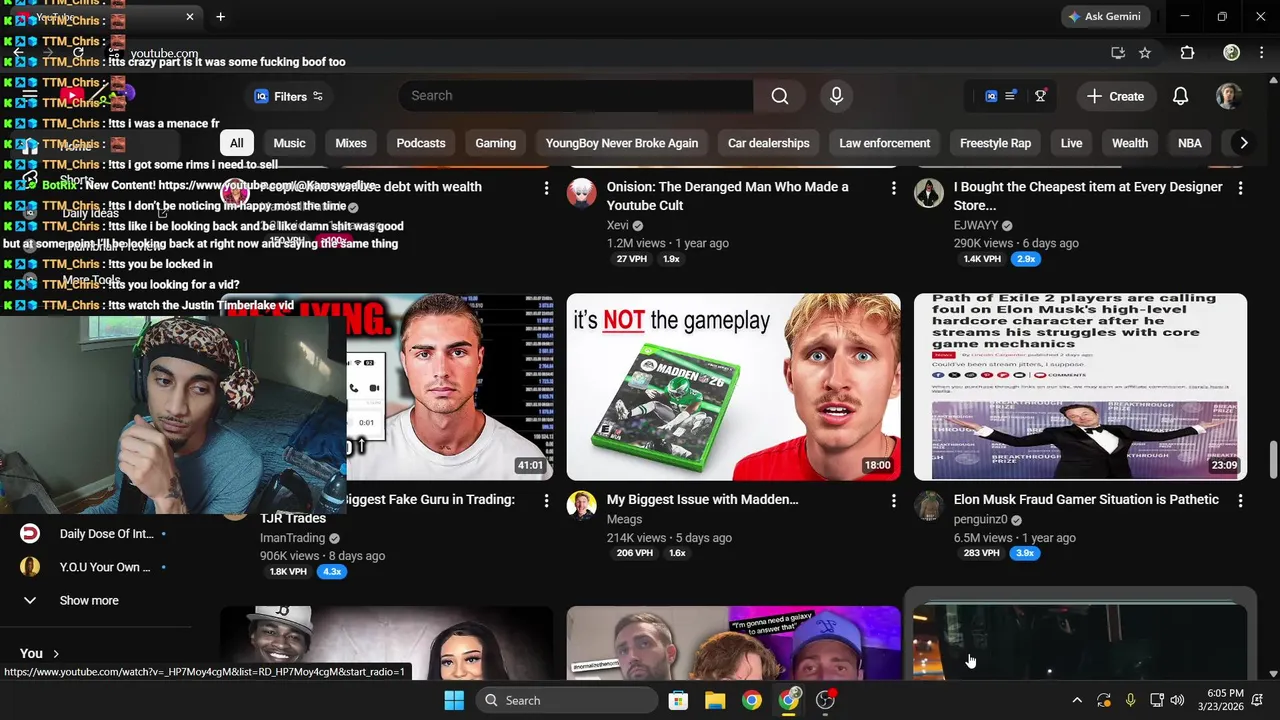Select the NBA chip
The image size is (1280, 720).
(1190, 143)
